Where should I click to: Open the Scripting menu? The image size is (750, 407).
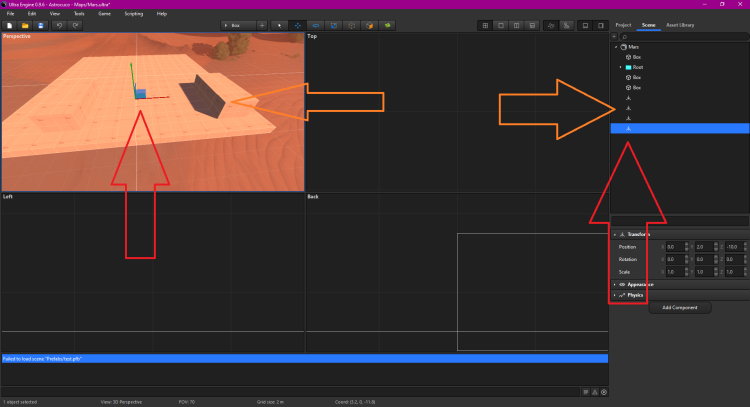point(133,13)
